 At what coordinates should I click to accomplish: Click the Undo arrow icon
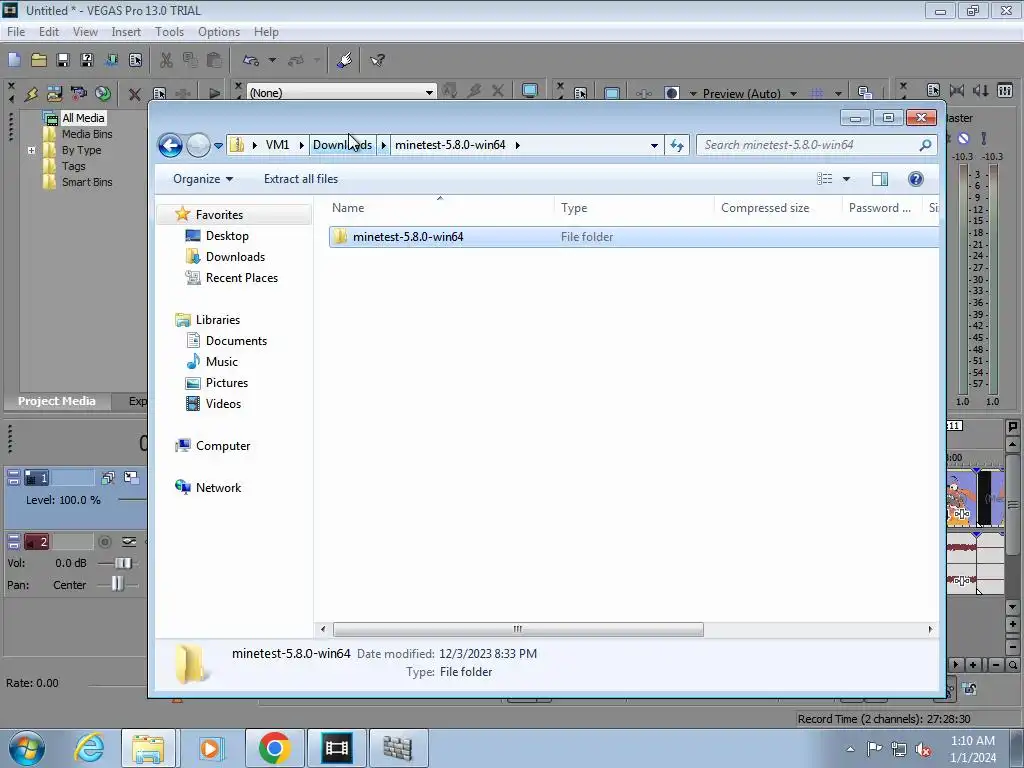251,60
